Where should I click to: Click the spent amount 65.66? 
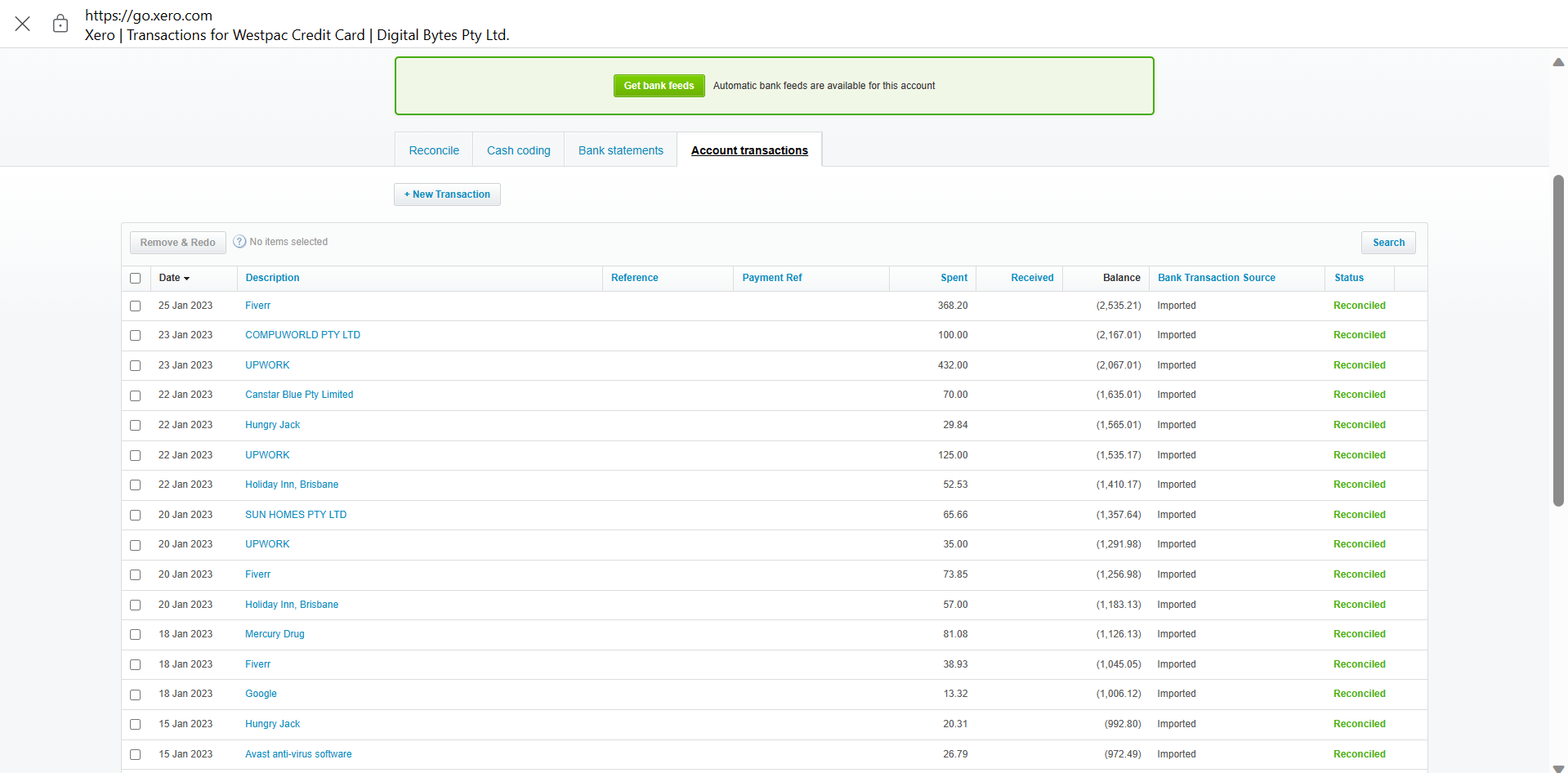click(x=955, y=515)
